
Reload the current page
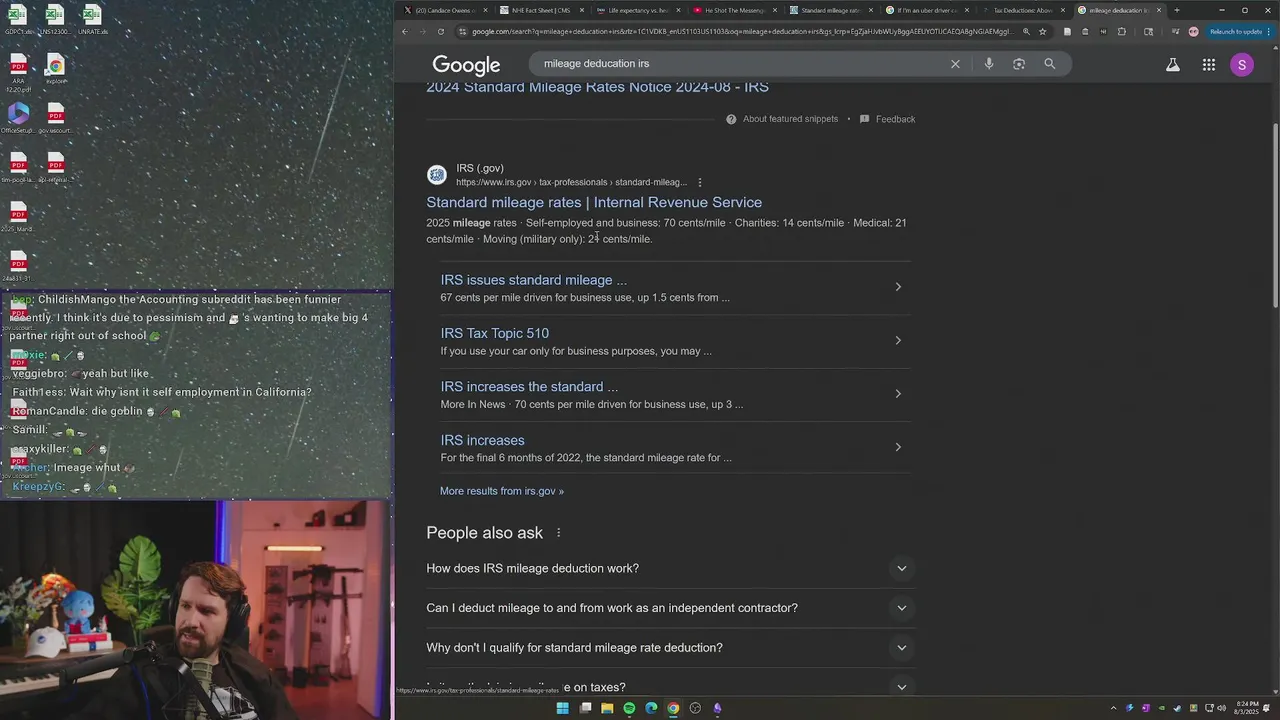tap(440, 31)
